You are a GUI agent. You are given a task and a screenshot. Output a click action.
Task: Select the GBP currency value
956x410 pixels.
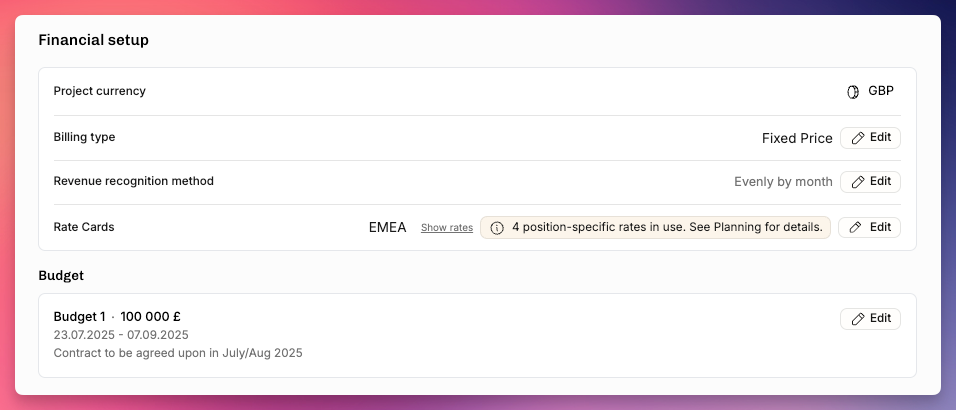[x=881, y=91]
